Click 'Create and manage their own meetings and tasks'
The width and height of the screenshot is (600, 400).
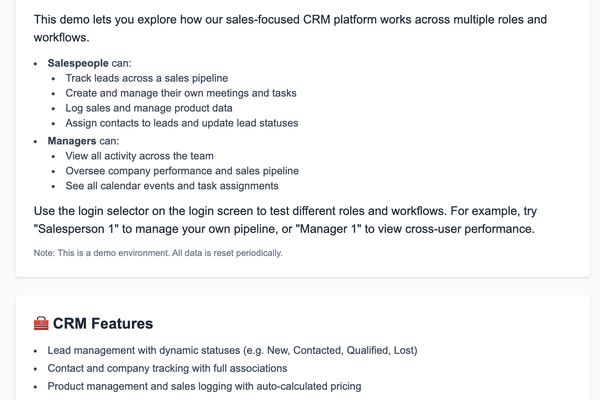(x=181, y=93)
